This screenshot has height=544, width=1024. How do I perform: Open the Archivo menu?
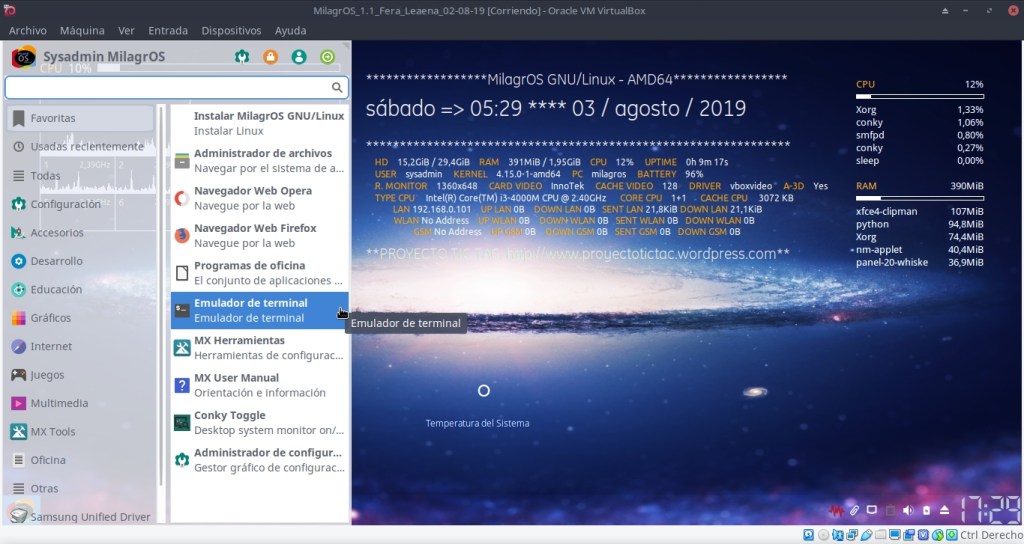pos(27,31)
